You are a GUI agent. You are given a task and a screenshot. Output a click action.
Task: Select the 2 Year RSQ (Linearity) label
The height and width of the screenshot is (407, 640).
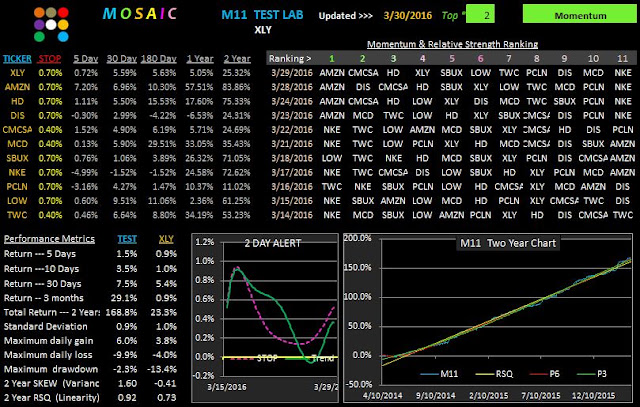tap(52, 398)
